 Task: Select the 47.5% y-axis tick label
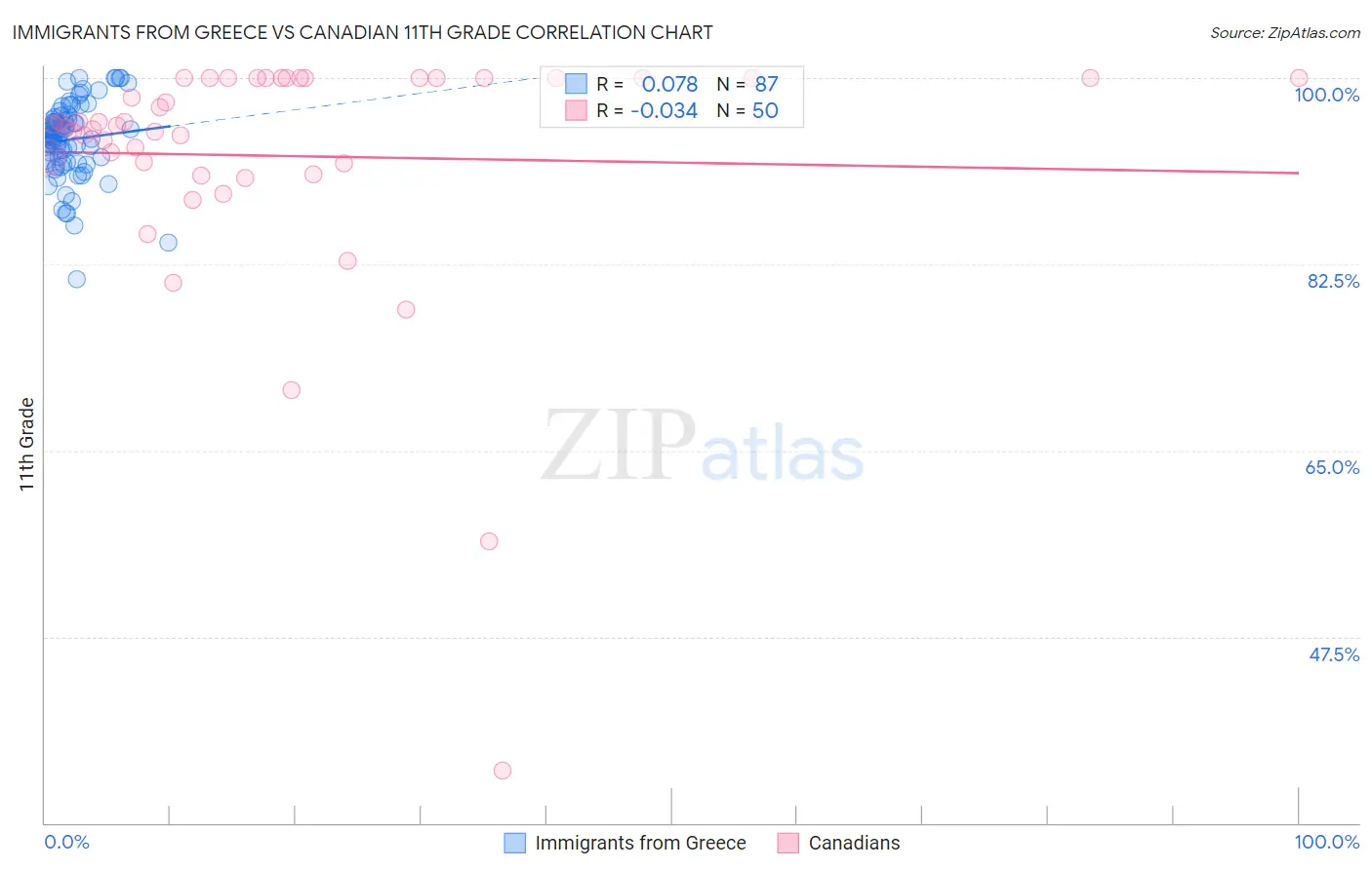pos(1334,654)
